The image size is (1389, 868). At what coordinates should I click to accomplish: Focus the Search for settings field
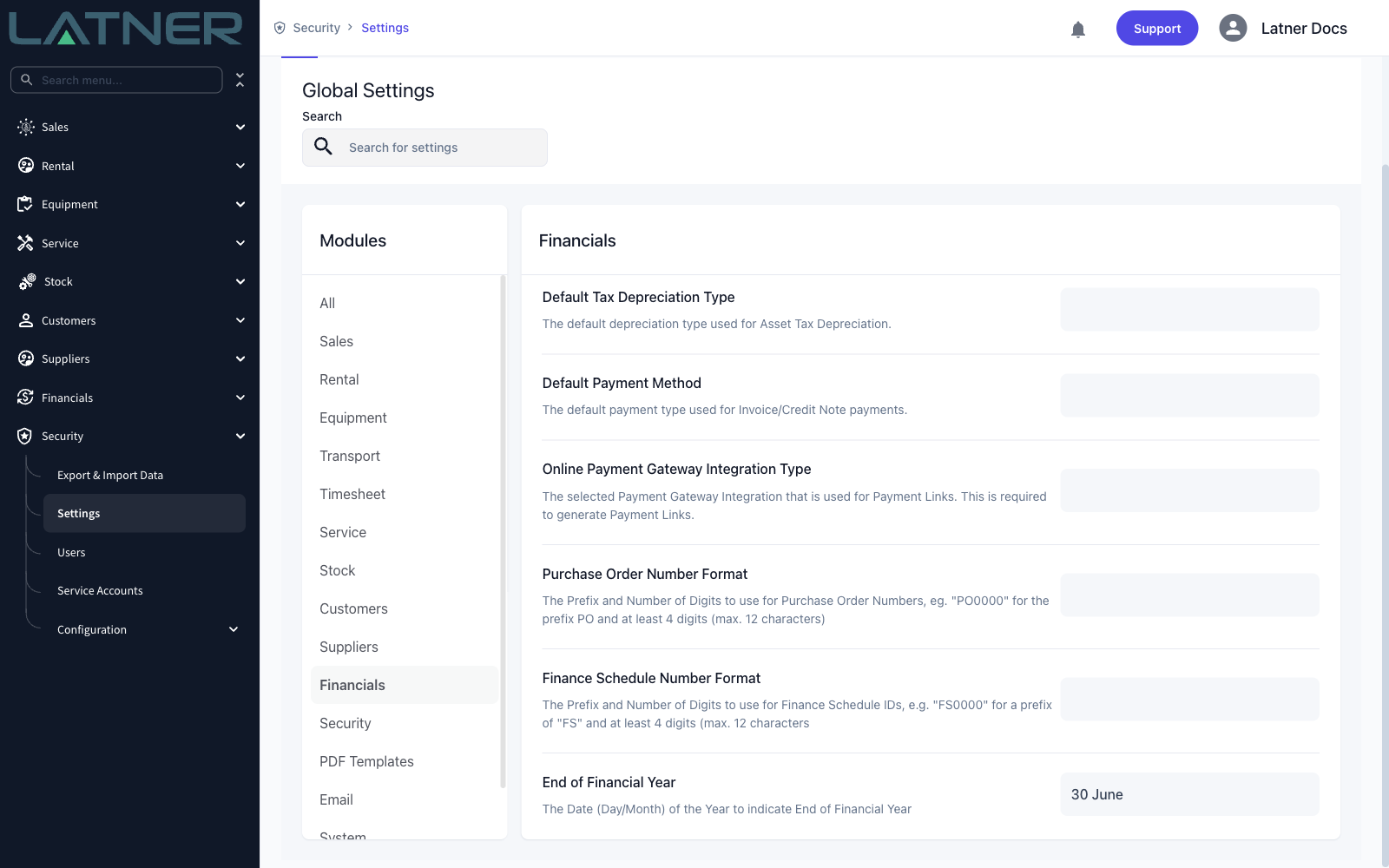425,148
